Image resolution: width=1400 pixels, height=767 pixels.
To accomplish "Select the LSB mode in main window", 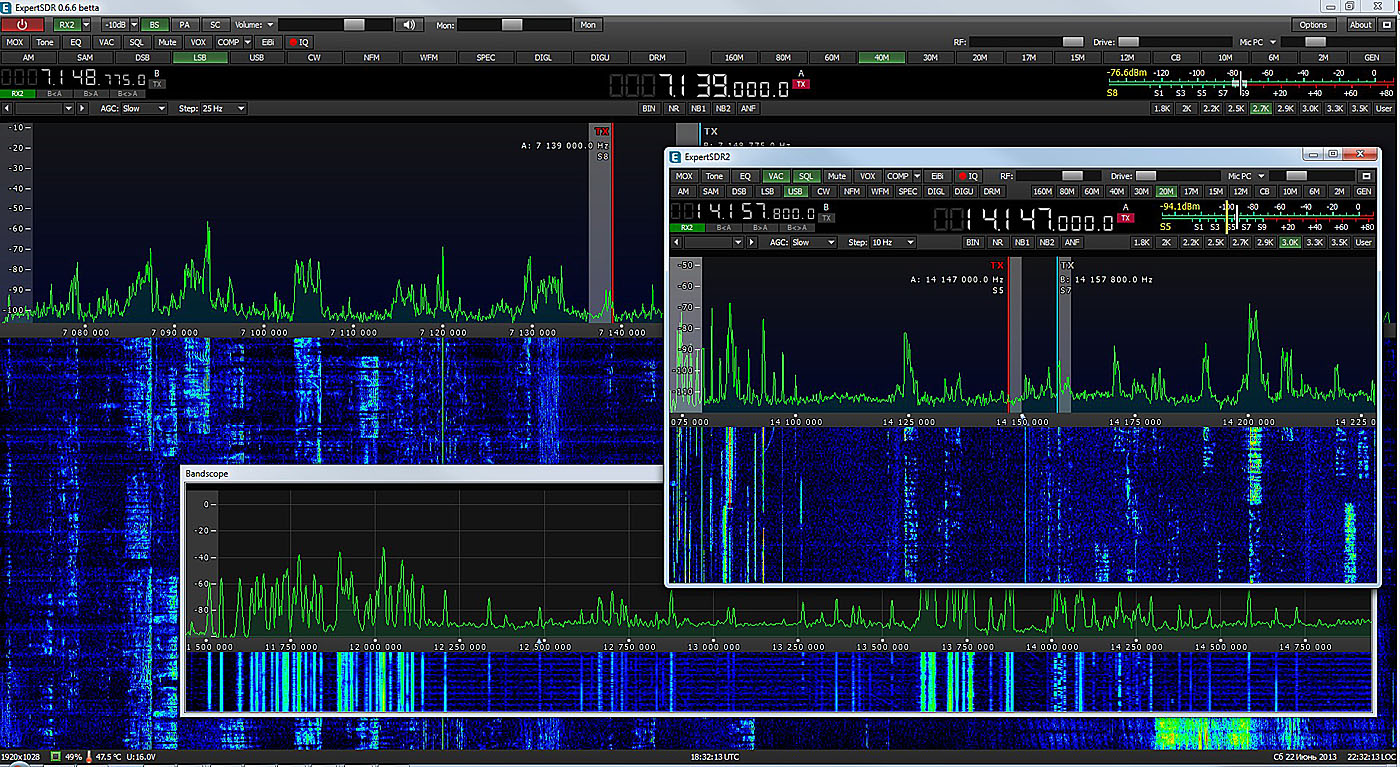I will [x=200, y=58].
